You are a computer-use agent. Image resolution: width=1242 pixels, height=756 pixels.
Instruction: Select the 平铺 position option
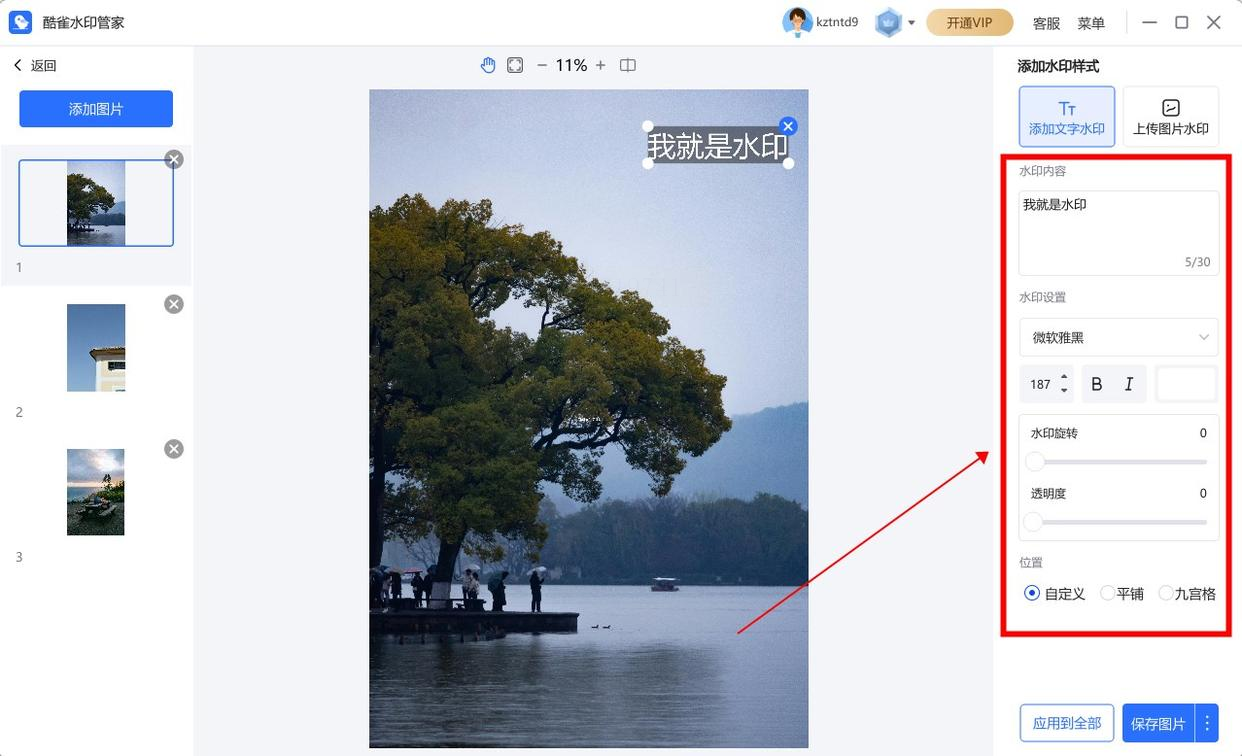pyautogui.click(x=1122, y=593)
